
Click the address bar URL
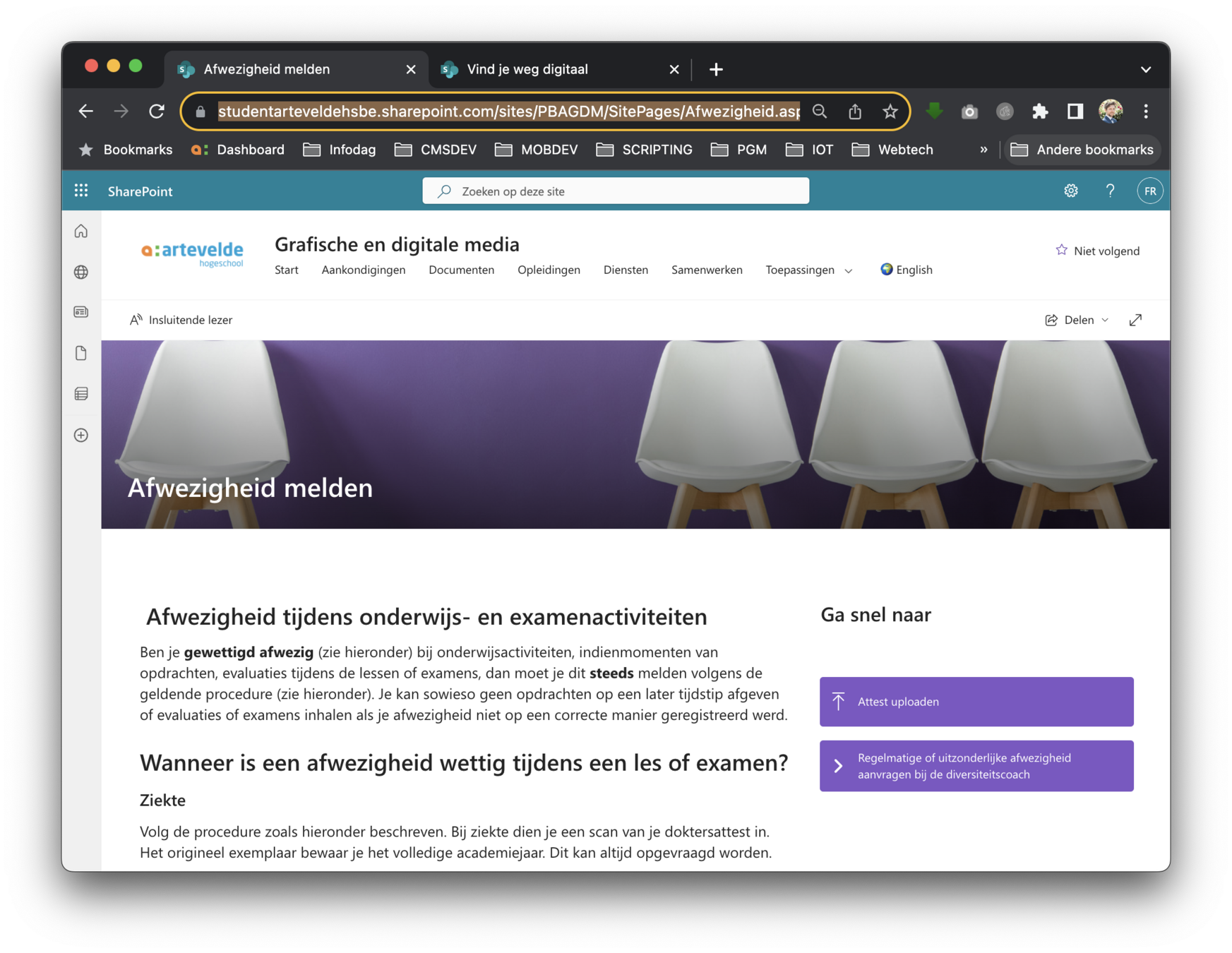[508, 112]
